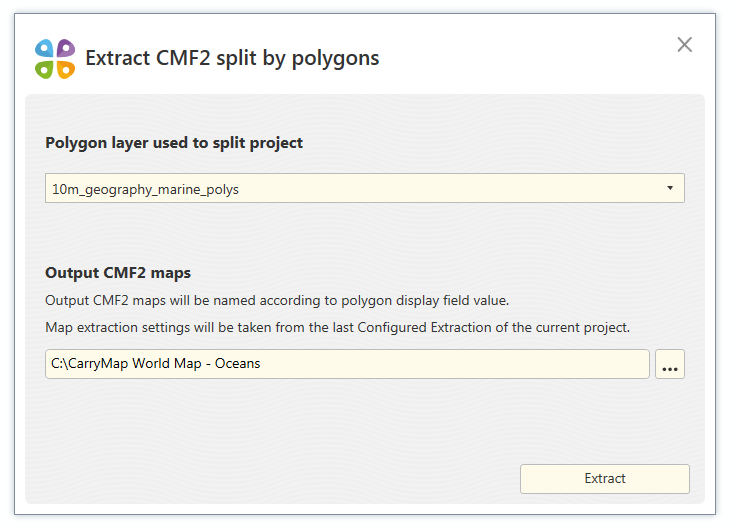Open the output folder browse ellipsis button
733x530 pixels.
coord(669,364)
